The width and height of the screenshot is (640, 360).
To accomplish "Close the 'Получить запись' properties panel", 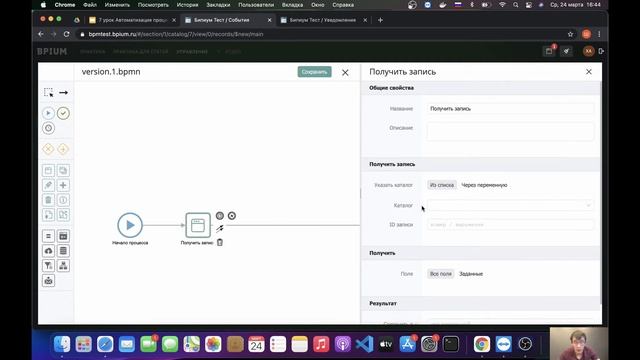I will pyautogui.click(x=589, y=72).
